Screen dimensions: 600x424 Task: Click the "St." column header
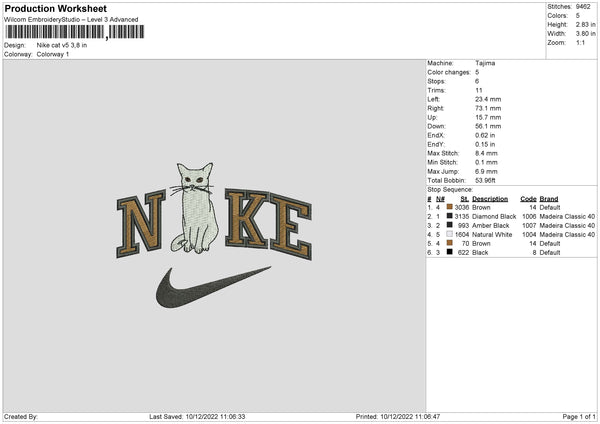pyautogui.click(x=465, y=199)
